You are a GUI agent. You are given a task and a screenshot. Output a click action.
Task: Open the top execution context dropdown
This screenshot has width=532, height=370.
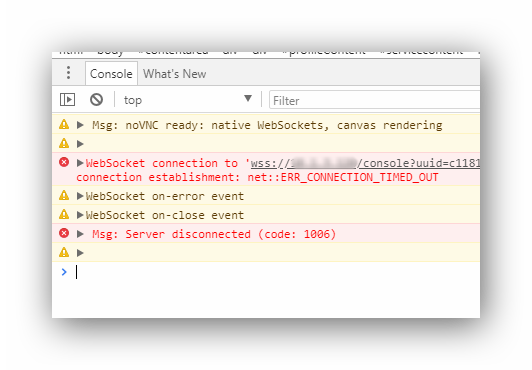tap(187, 100)
